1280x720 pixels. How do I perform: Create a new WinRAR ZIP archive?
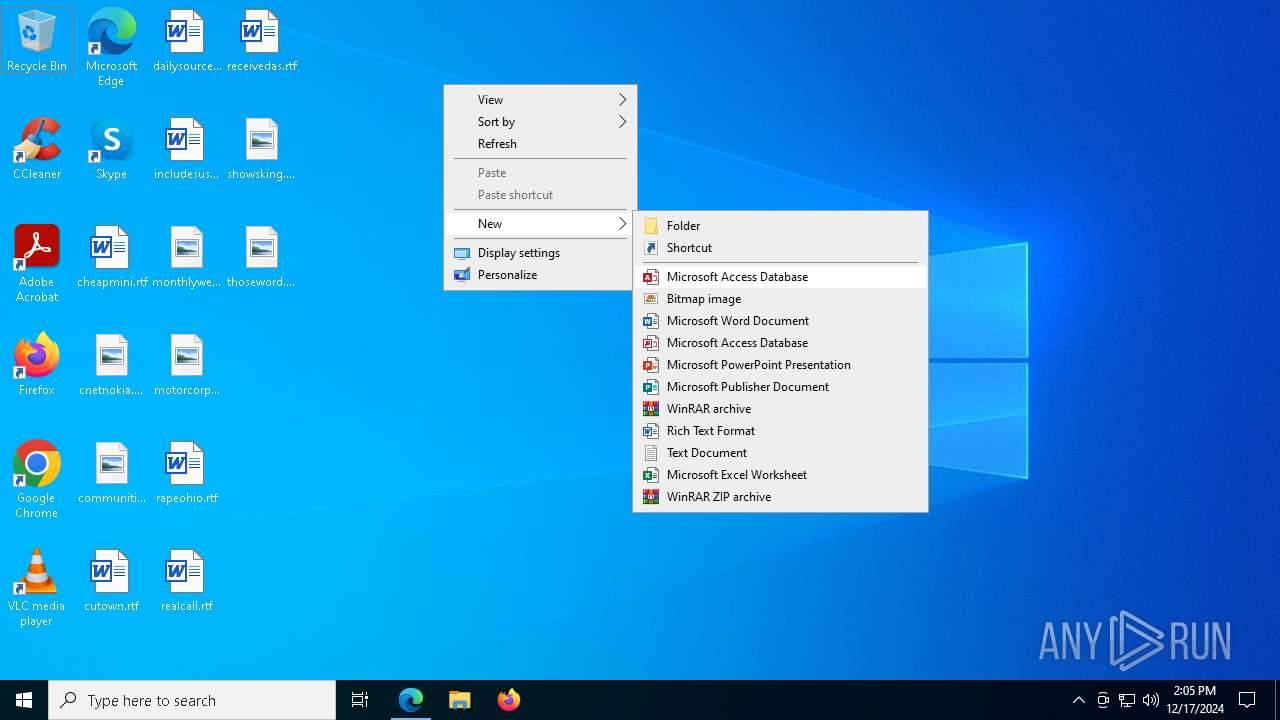(780, 497)
